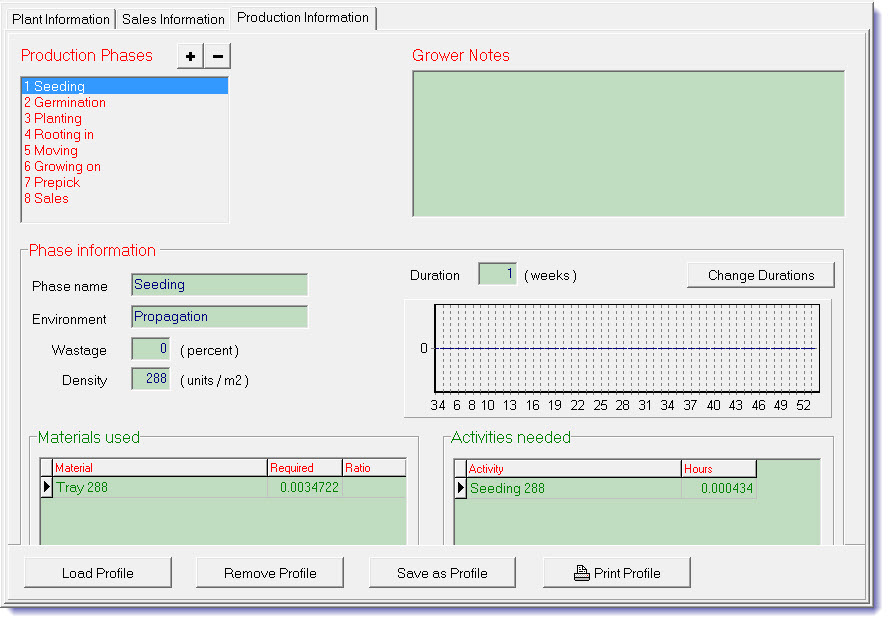
Task: Remove production phase with minus button
Action: click(217, 56)
